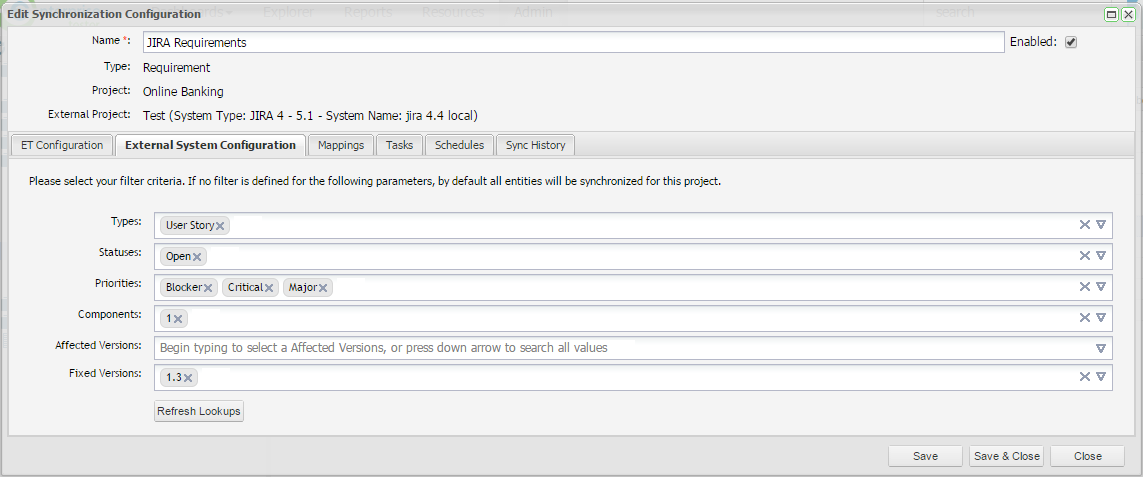
Task: Toggle the Enabled checkbox
Action: click(x=1070, y=42)
